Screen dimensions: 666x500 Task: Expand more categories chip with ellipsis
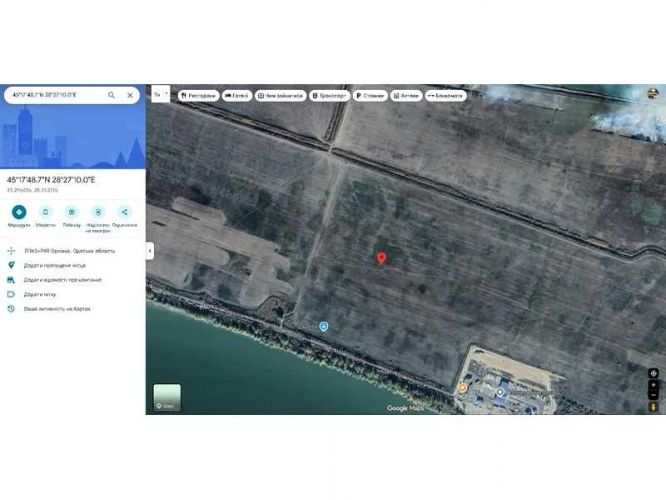[x=445, y=96]
